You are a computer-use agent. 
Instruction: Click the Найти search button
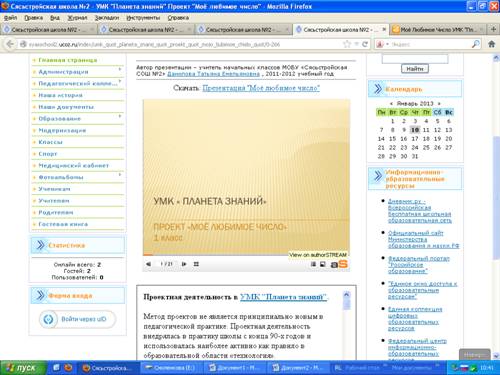[415, 69]
